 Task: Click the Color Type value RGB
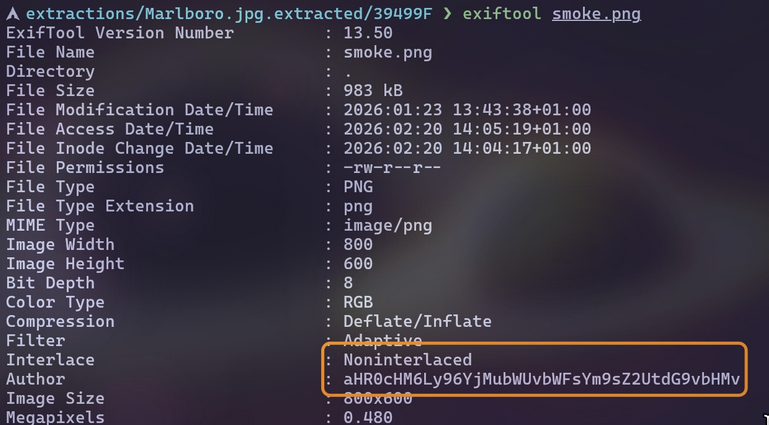coord(358,302)
